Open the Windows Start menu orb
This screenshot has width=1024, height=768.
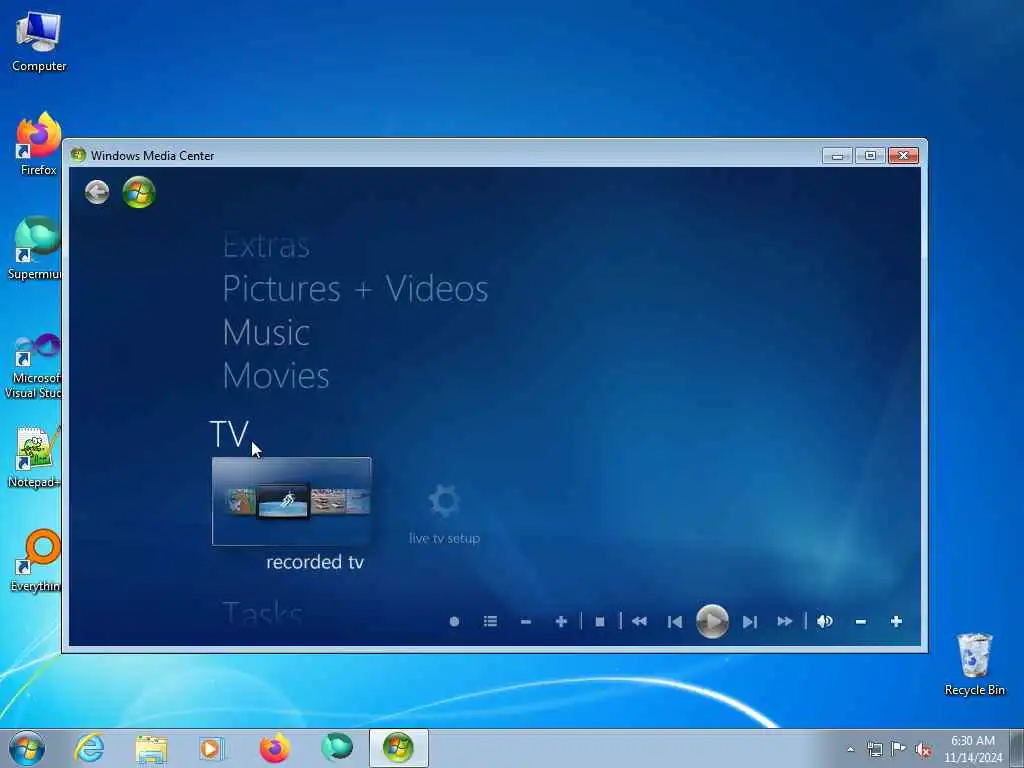[x=27, y=748]
